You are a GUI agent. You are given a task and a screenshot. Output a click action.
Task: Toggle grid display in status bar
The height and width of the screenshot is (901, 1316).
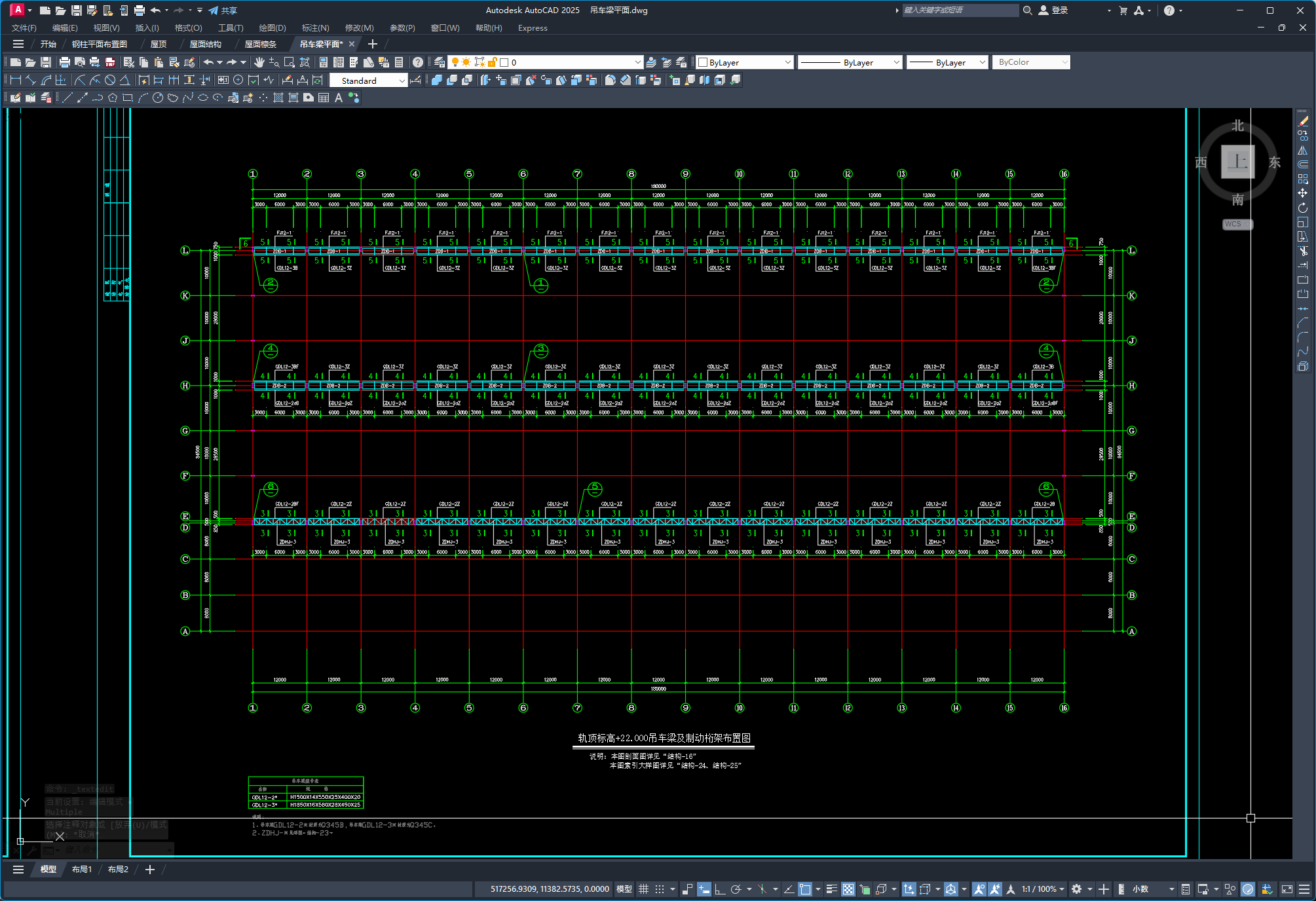coord(643,889)
